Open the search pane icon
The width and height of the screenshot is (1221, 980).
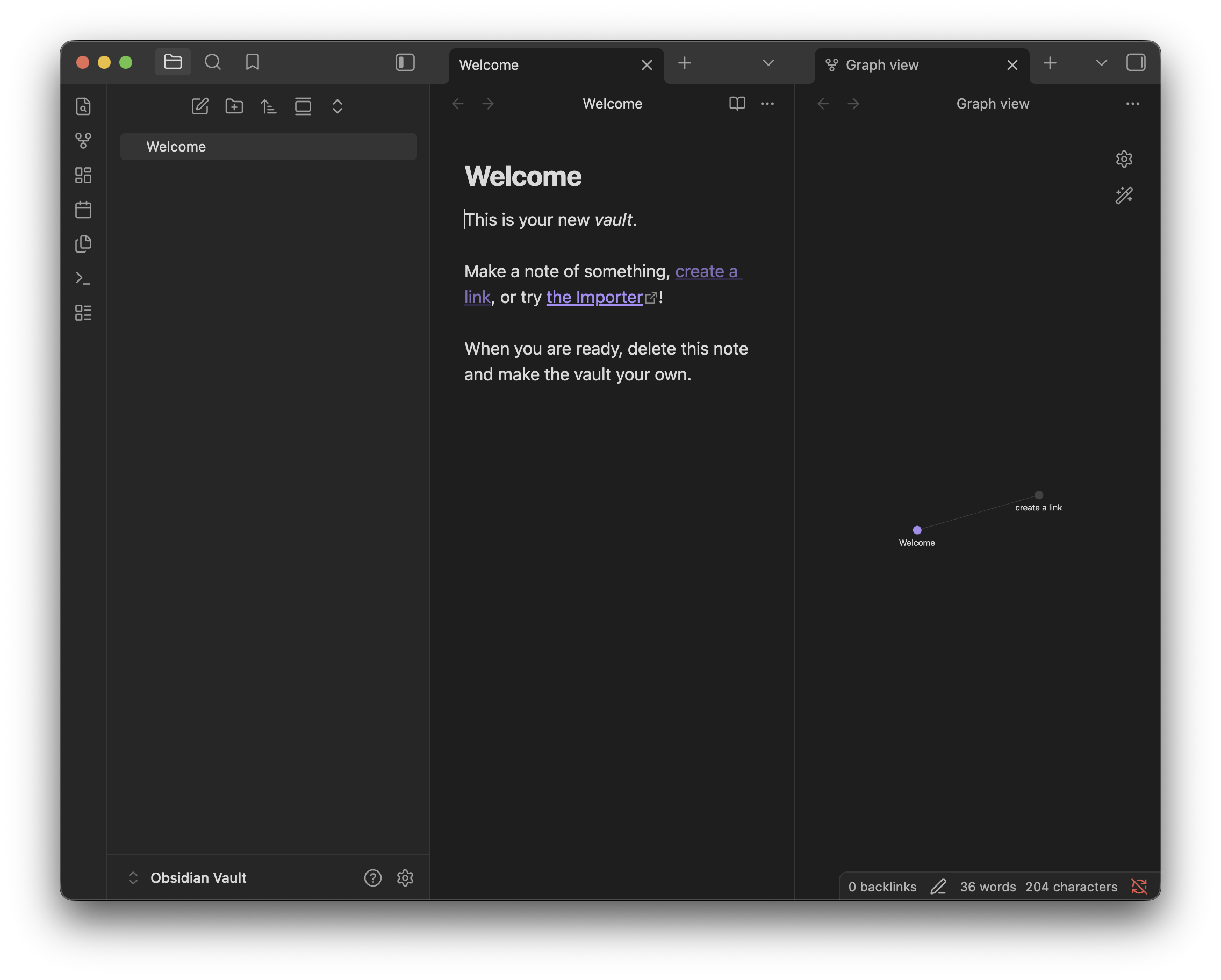point(213,62)
